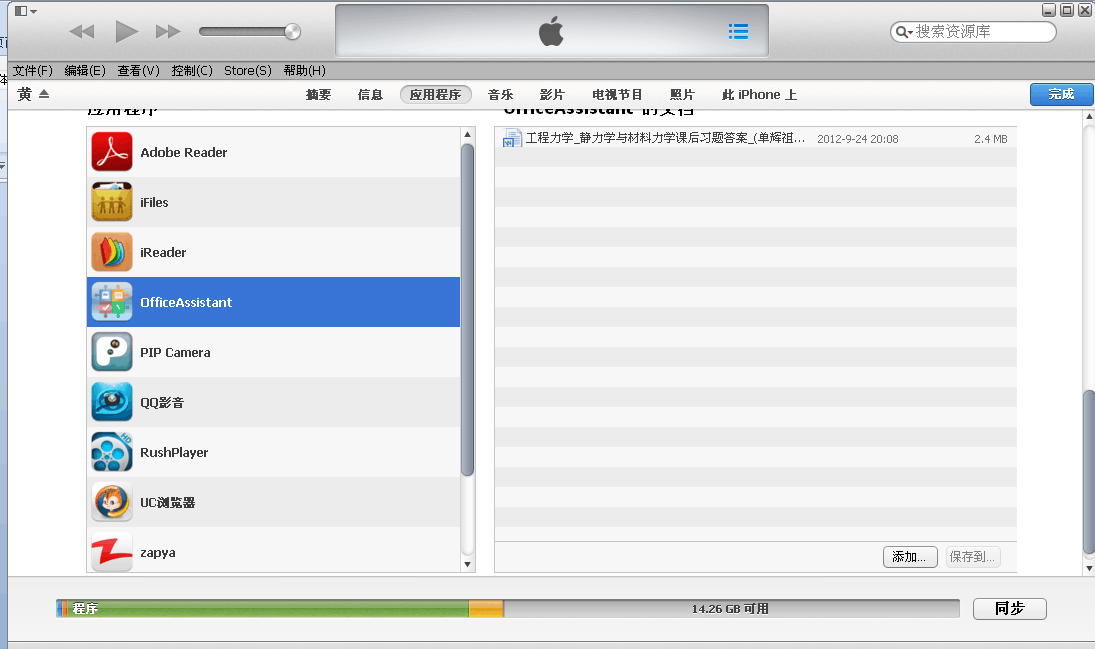
Task: Select the UC浏览器 app icon
Action: (x=112, y=502)
